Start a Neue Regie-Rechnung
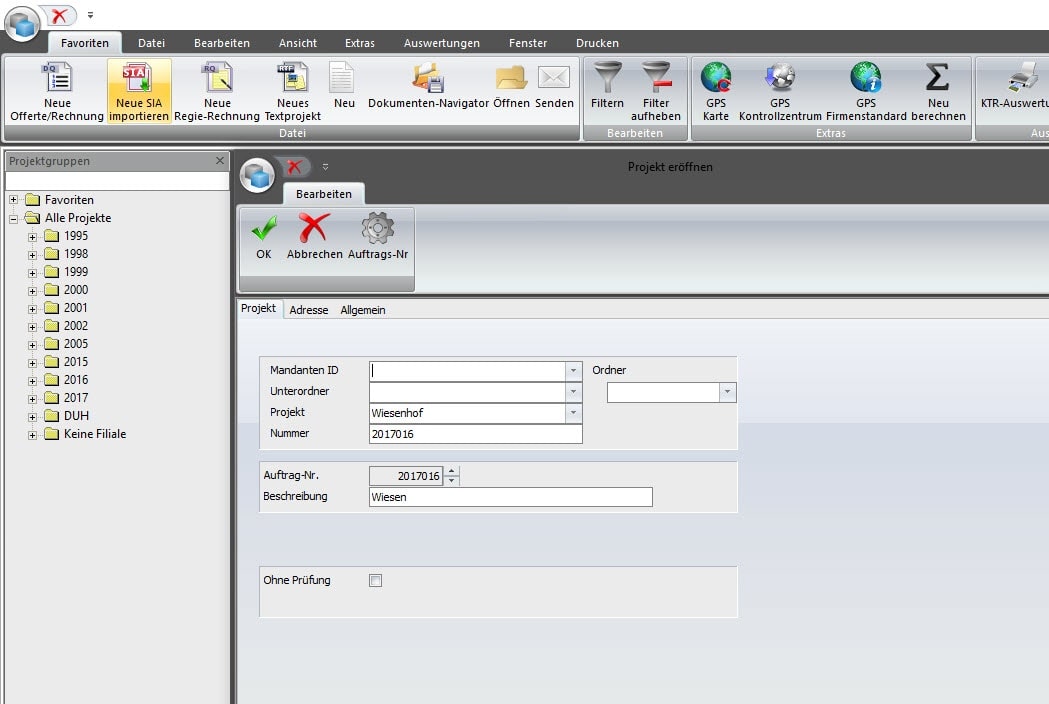The height and width of the screenshot is (704, 1049). pyautogui.click(x=217, y=92)
